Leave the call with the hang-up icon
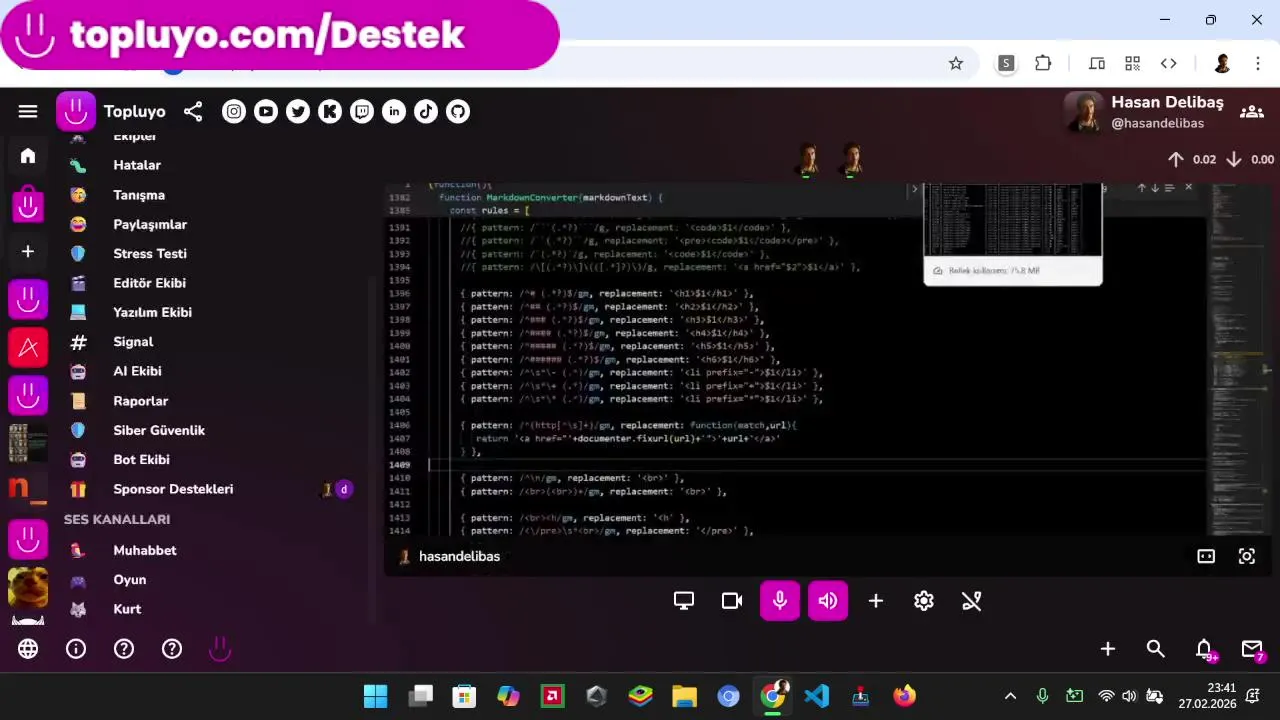The height and width of the screenshot is (720, 1280). tap(972, 601)
